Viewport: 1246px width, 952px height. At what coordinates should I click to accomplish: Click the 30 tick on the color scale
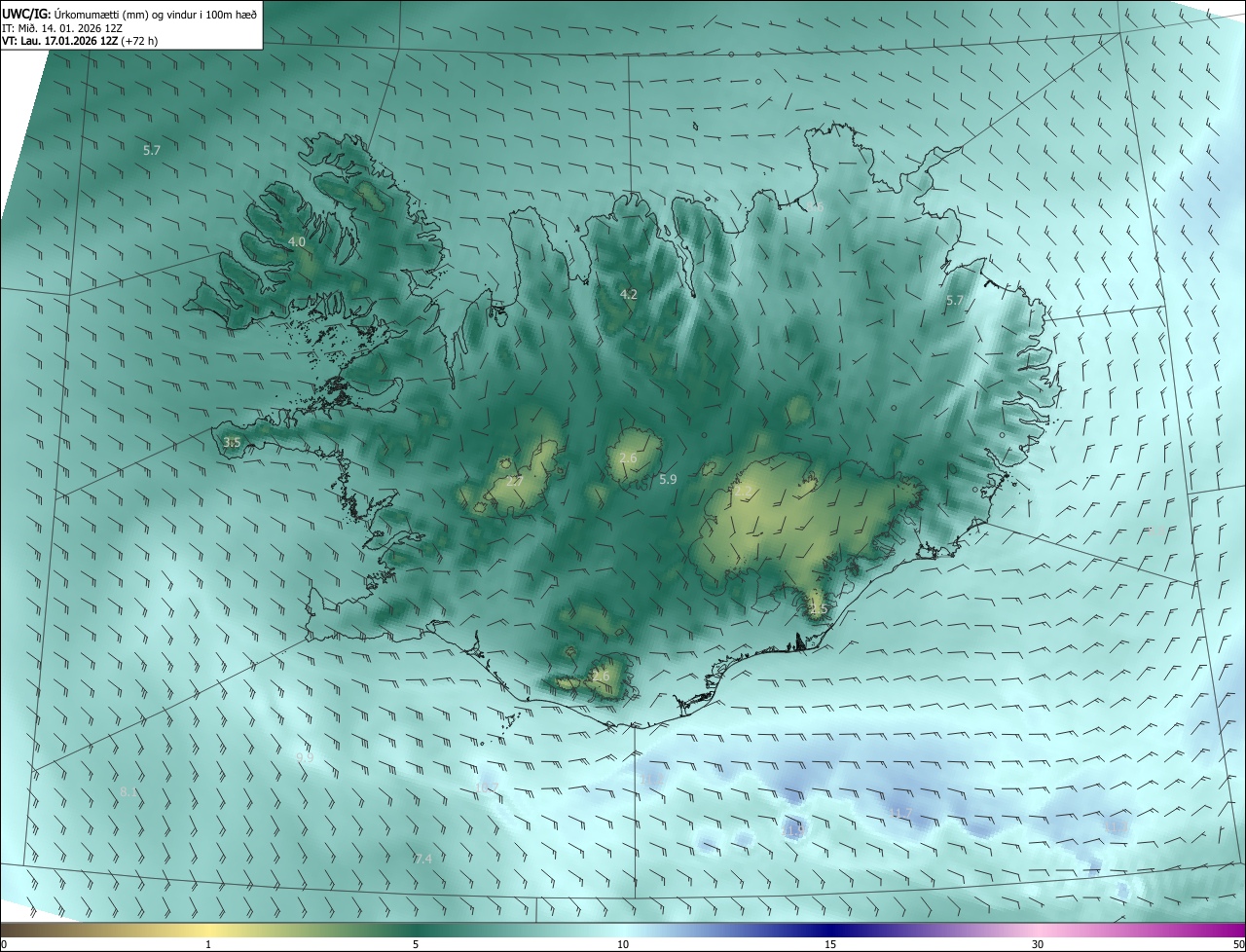coord(1038,944)
